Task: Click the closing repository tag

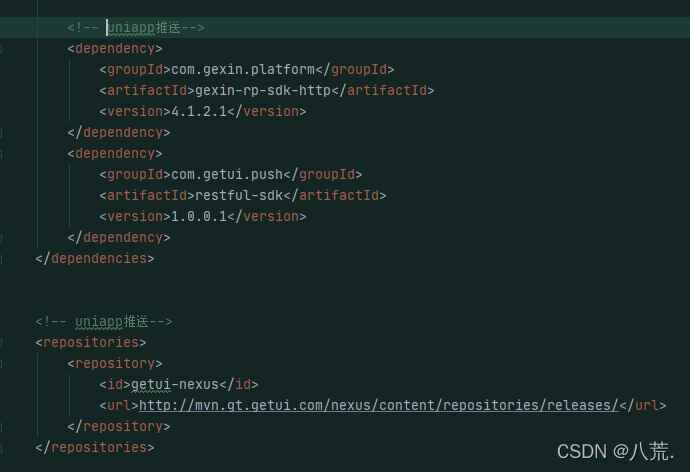Action: (x=119, y=426)
